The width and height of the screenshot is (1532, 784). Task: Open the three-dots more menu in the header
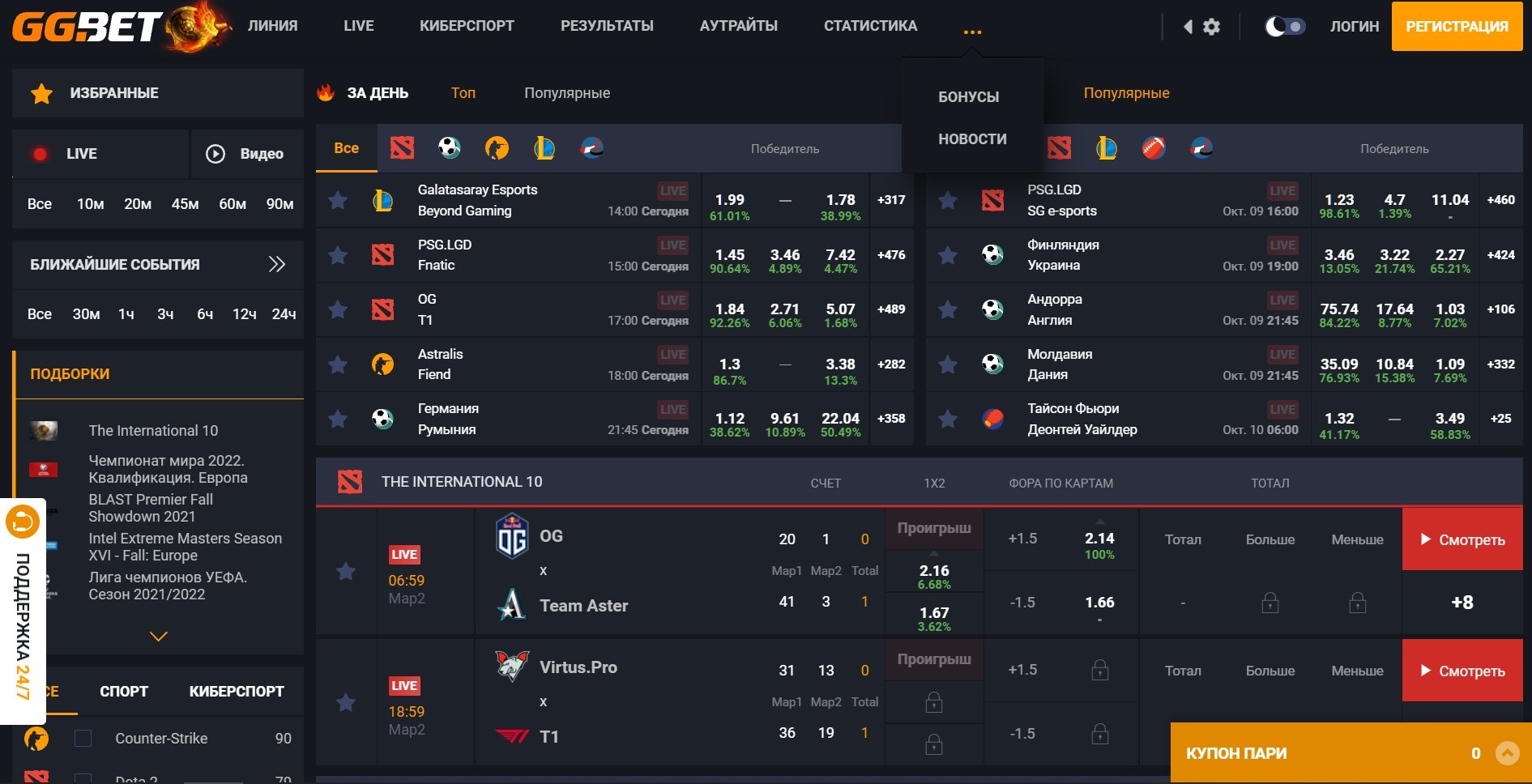point(972,32)
